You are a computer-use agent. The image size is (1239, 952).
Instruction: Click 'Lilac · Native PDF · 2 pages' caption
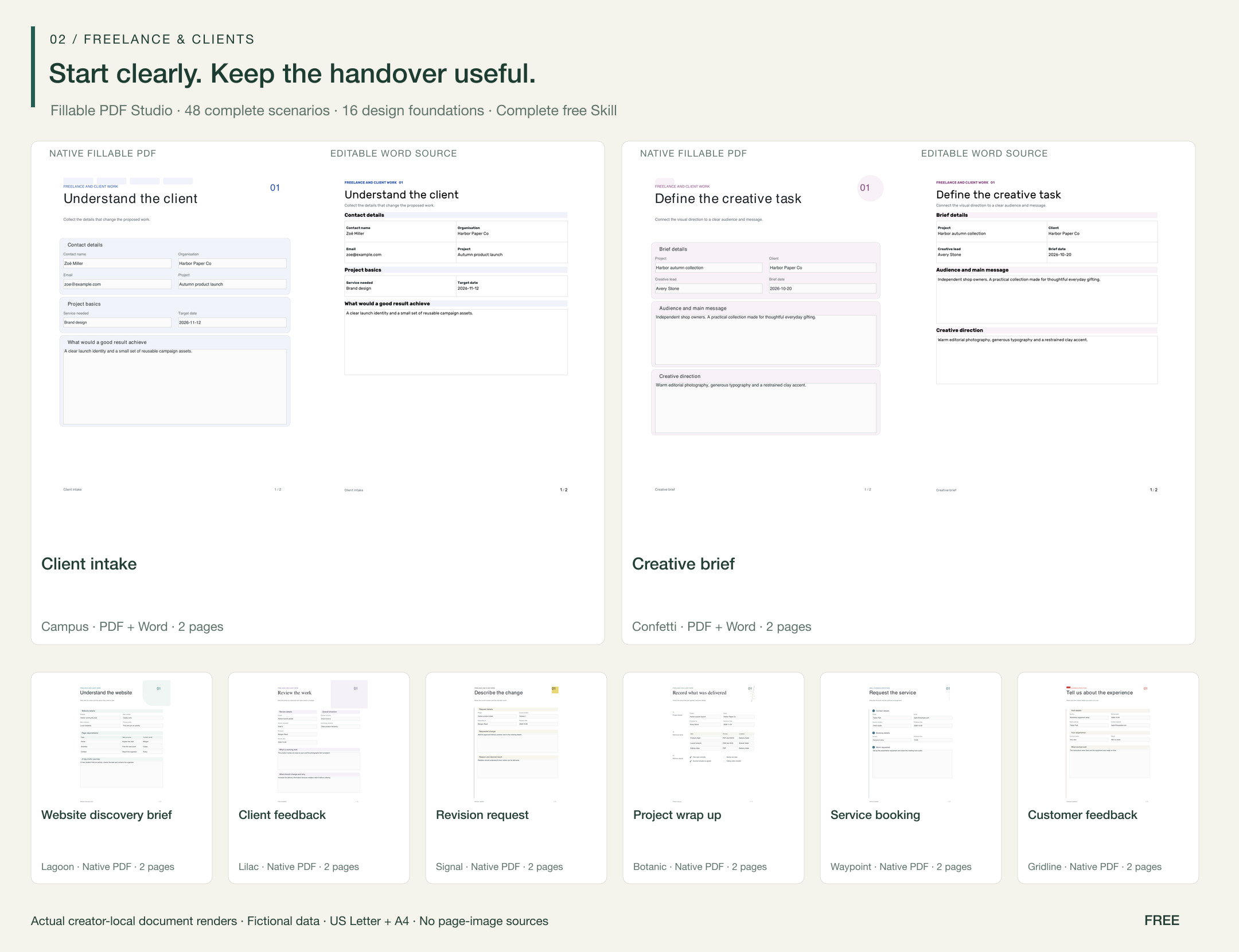click(299, 867)
